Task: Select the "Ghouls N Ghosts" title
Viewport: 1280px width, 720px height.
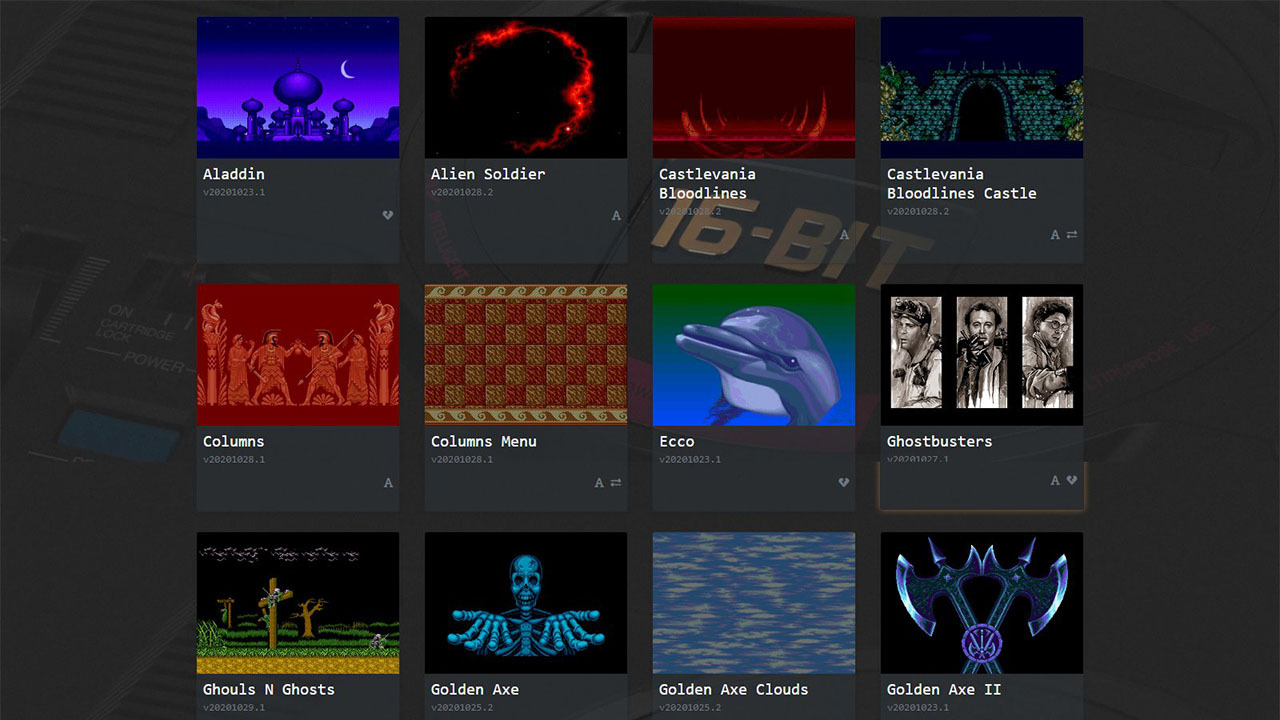Action: coord(269,689)
